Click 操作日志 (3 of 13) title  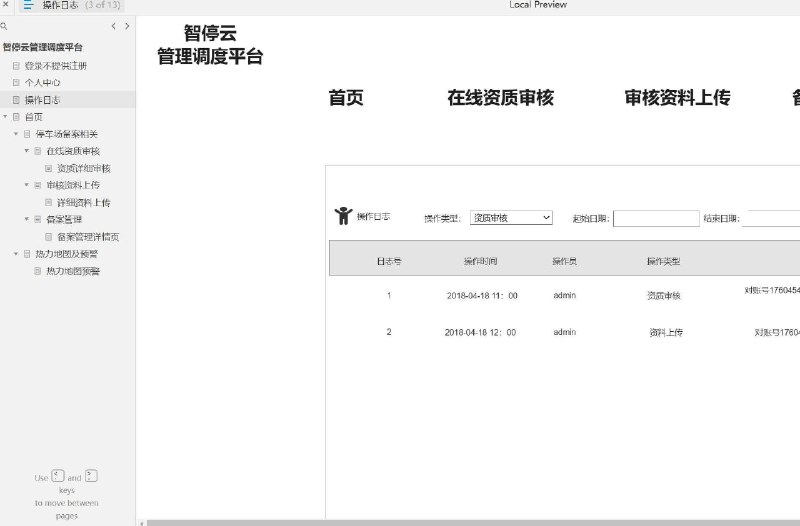(82, 5)
